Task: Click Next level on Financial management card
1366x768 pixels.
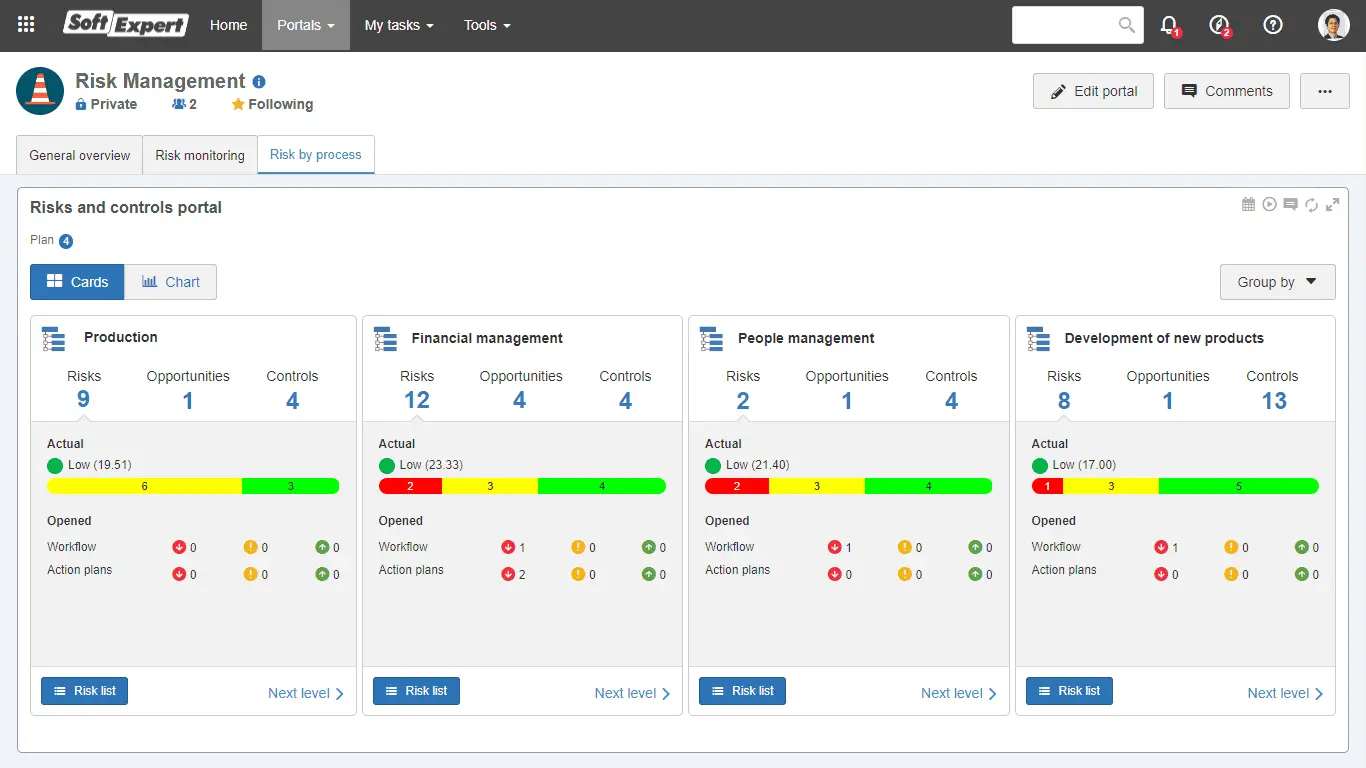Action: [632, 693]
